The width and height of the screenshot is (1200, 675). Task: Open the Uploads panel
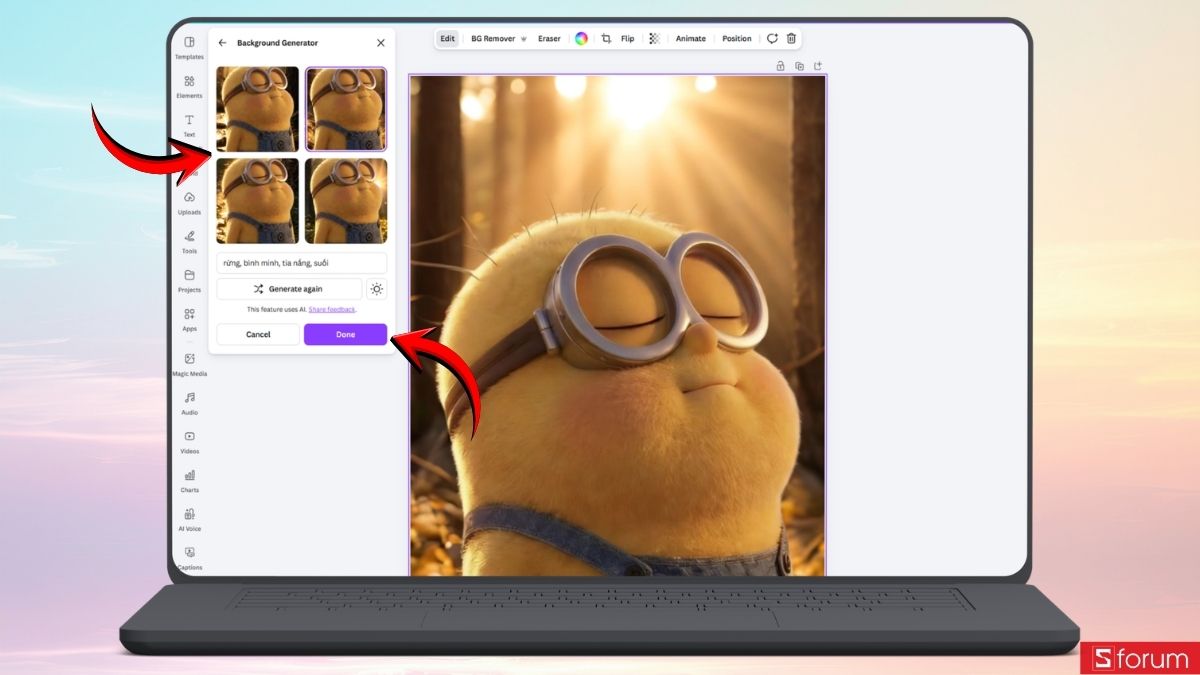click(189, 204)
